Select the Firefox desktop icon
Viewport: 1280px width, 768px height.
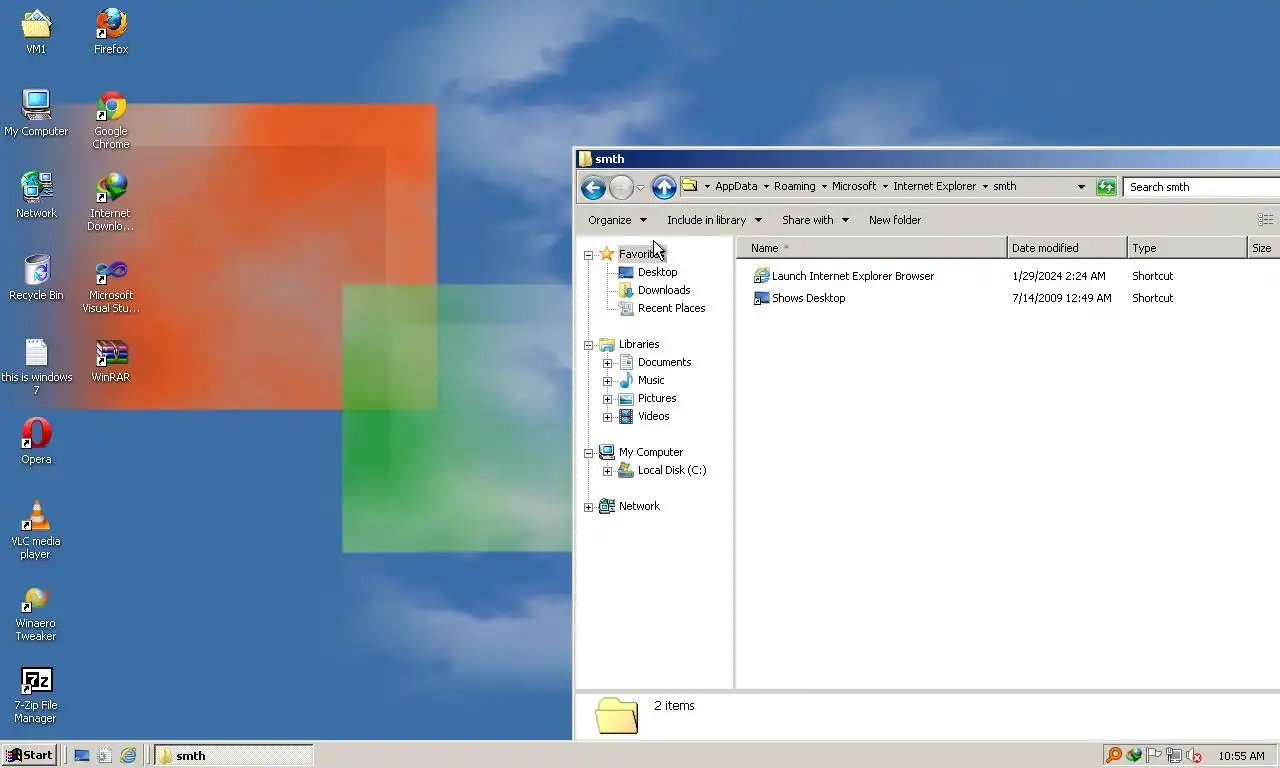pos(111,33)
